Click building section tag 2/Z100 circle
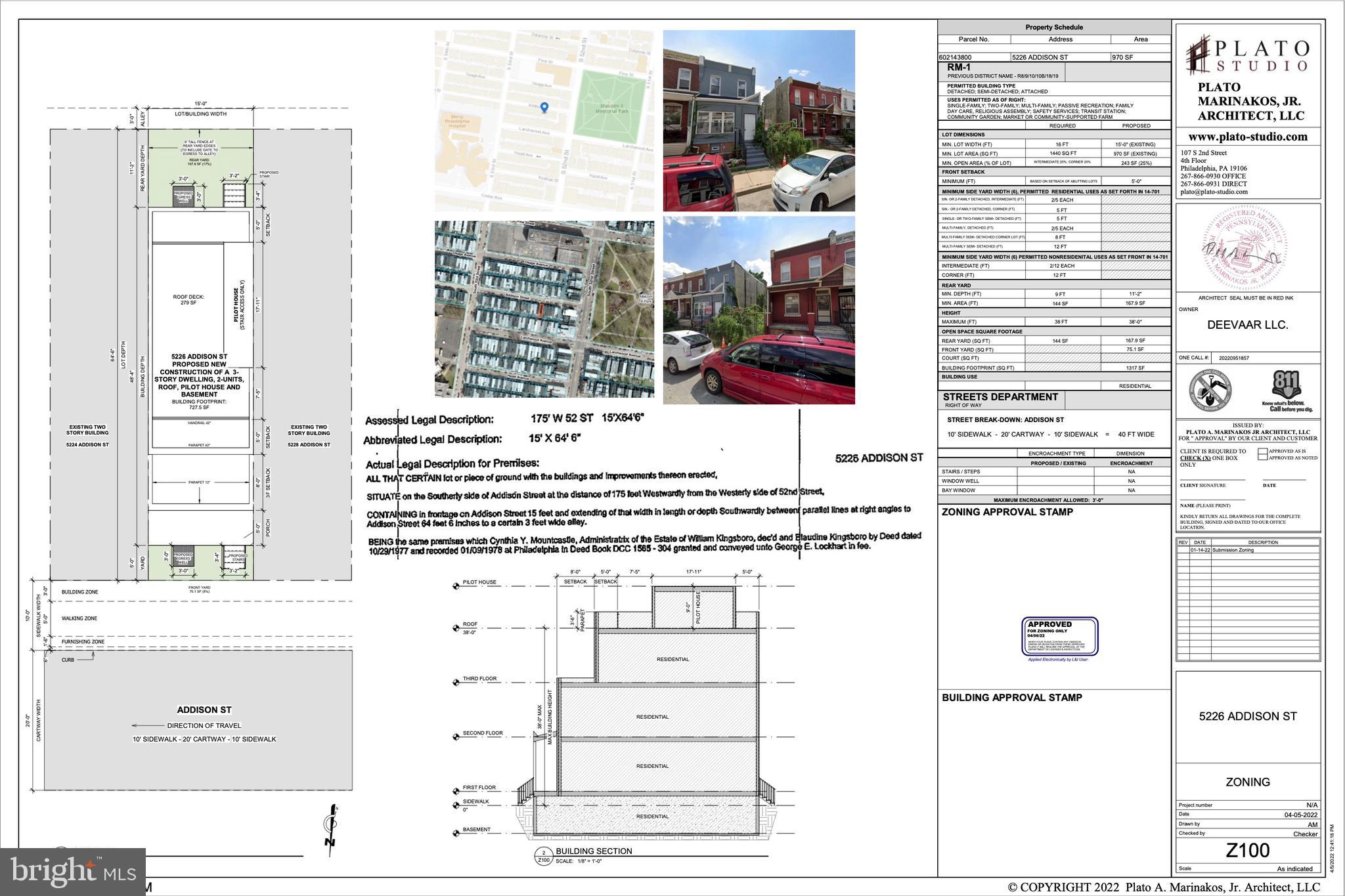Screen dimensions: 1345x896 pyautogui.click(x=543, y=855)
